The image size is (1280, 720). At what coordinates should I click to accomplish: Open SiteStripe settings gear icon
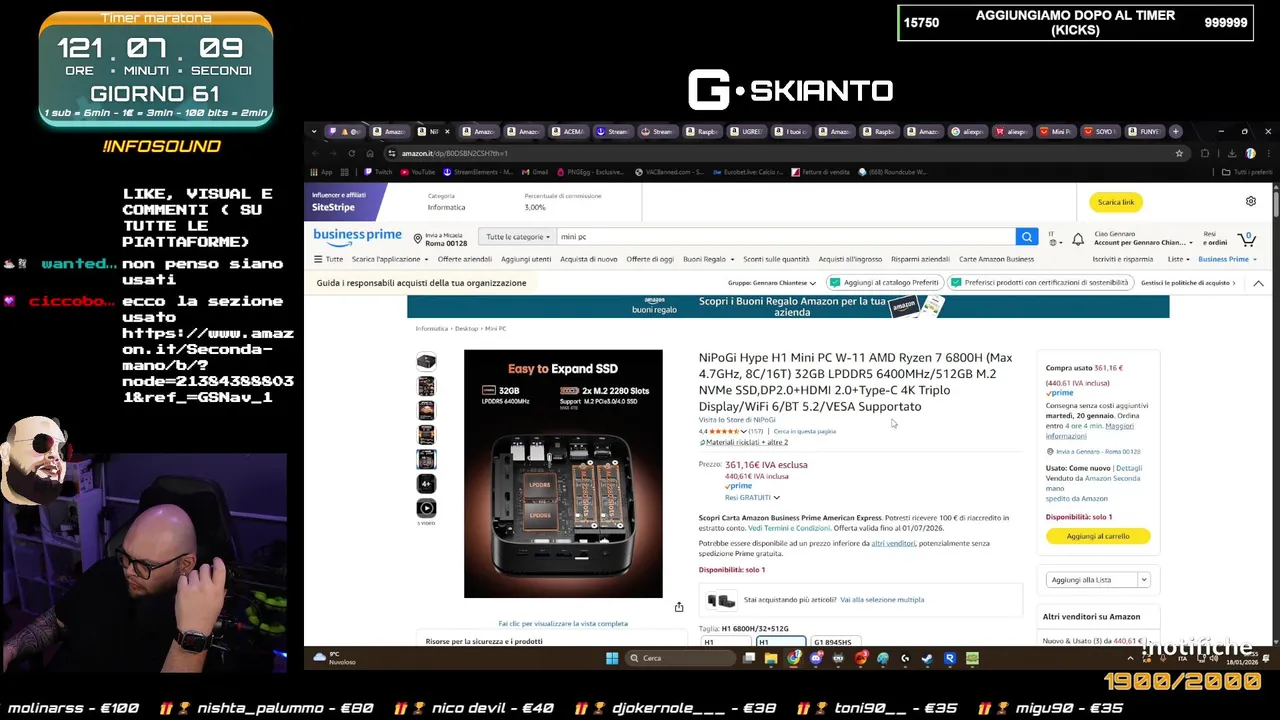coord(1250,201)
